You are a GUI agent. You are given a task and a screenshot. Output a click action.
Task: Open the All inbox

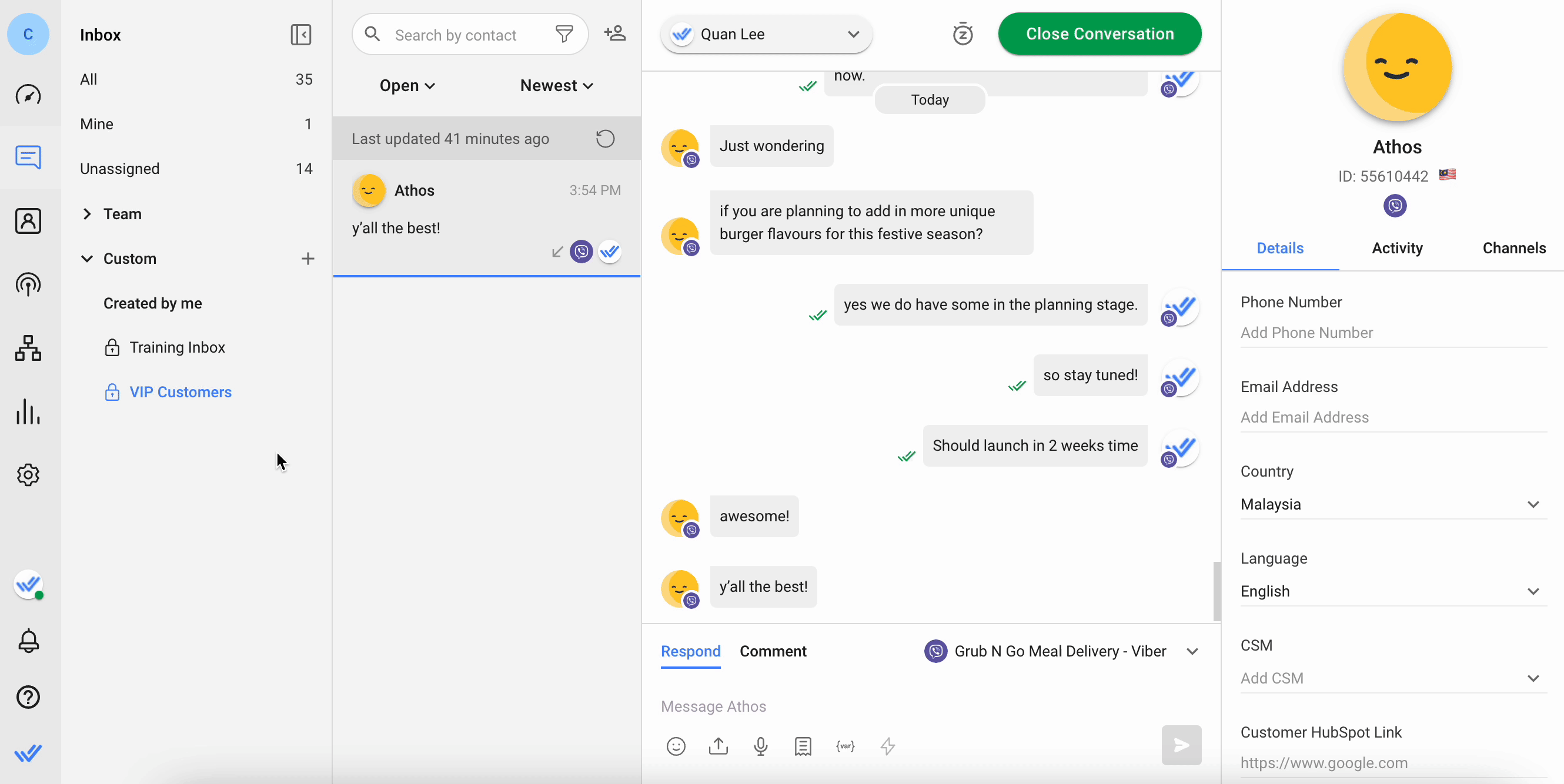tap(196, 79)
